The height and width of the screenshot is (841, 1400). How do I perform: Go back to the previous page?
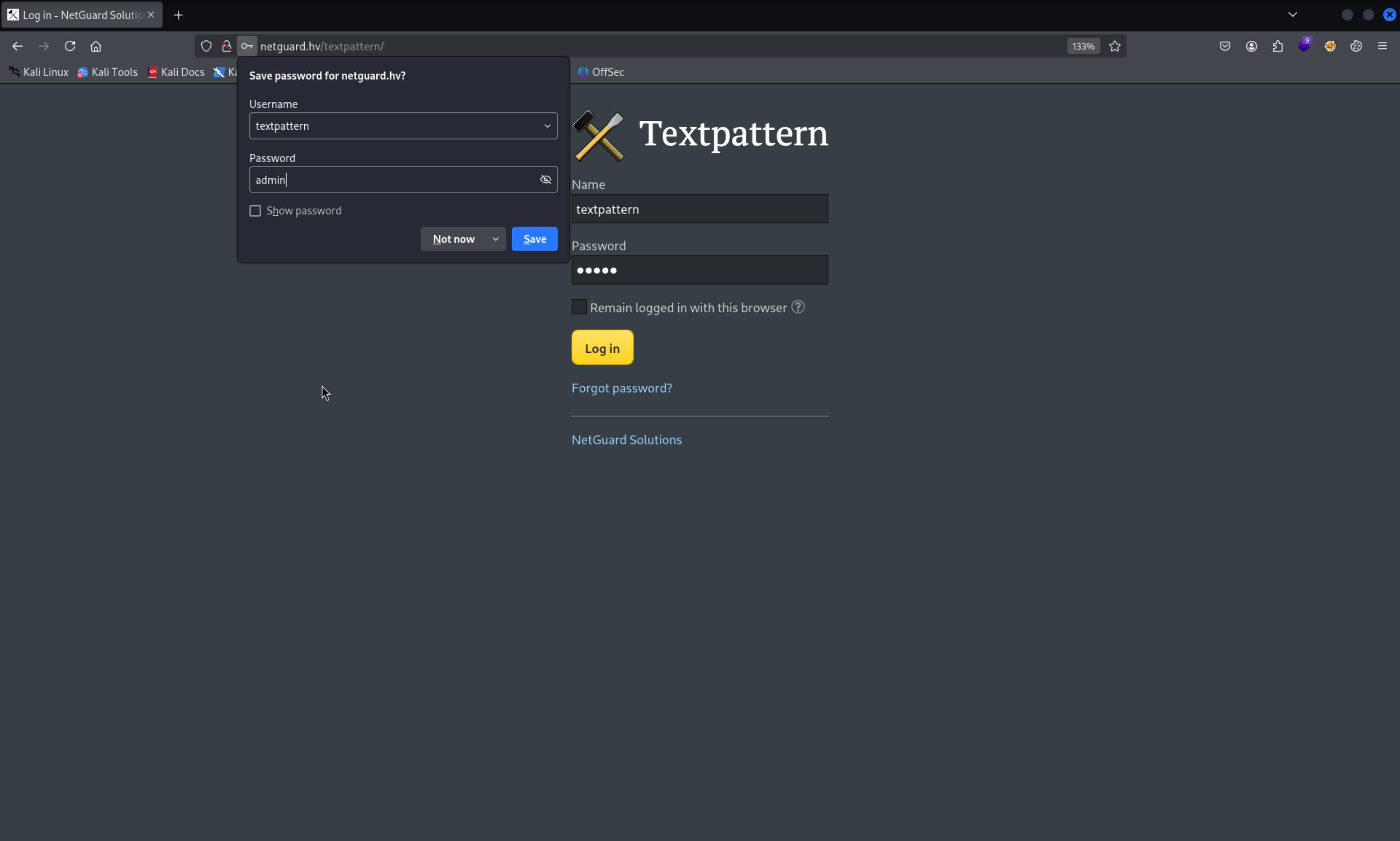coord(18,46)
